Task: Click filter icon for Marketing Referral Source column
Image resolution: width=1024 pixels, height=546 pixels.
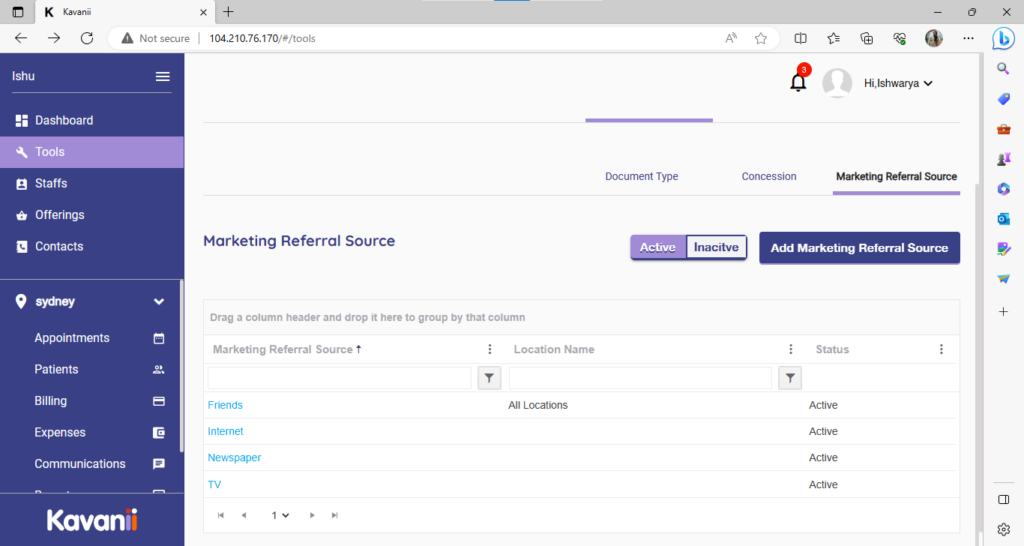Action: point(489,378)
